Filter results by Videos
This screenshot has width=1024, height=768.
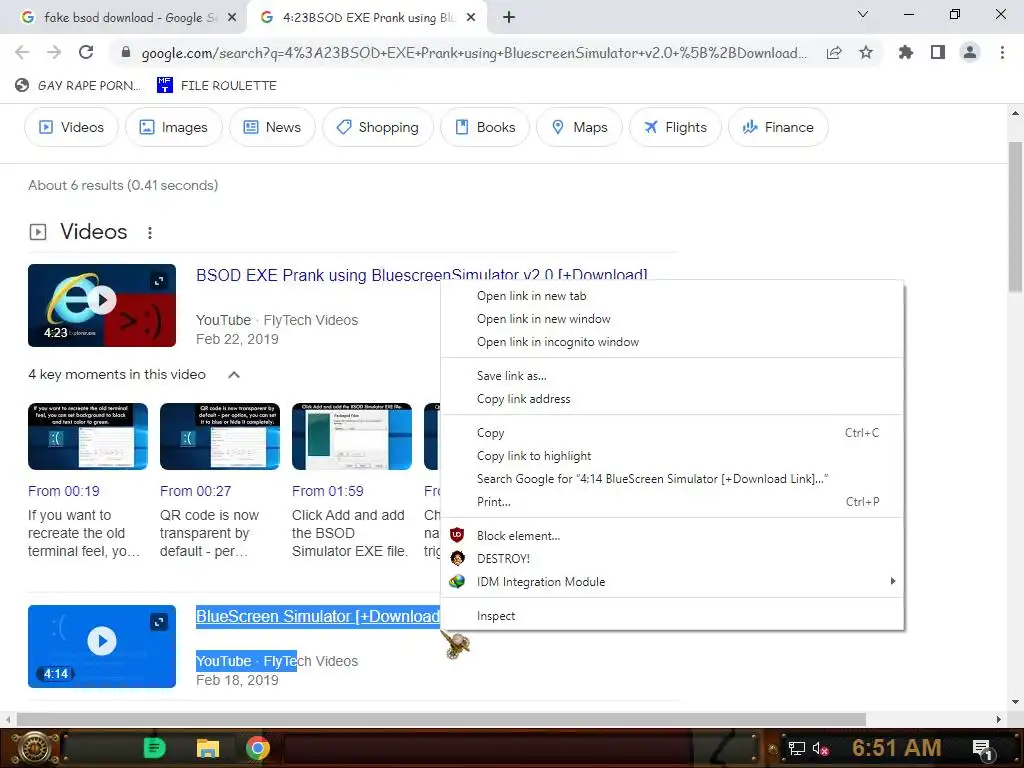click(71, 127)
